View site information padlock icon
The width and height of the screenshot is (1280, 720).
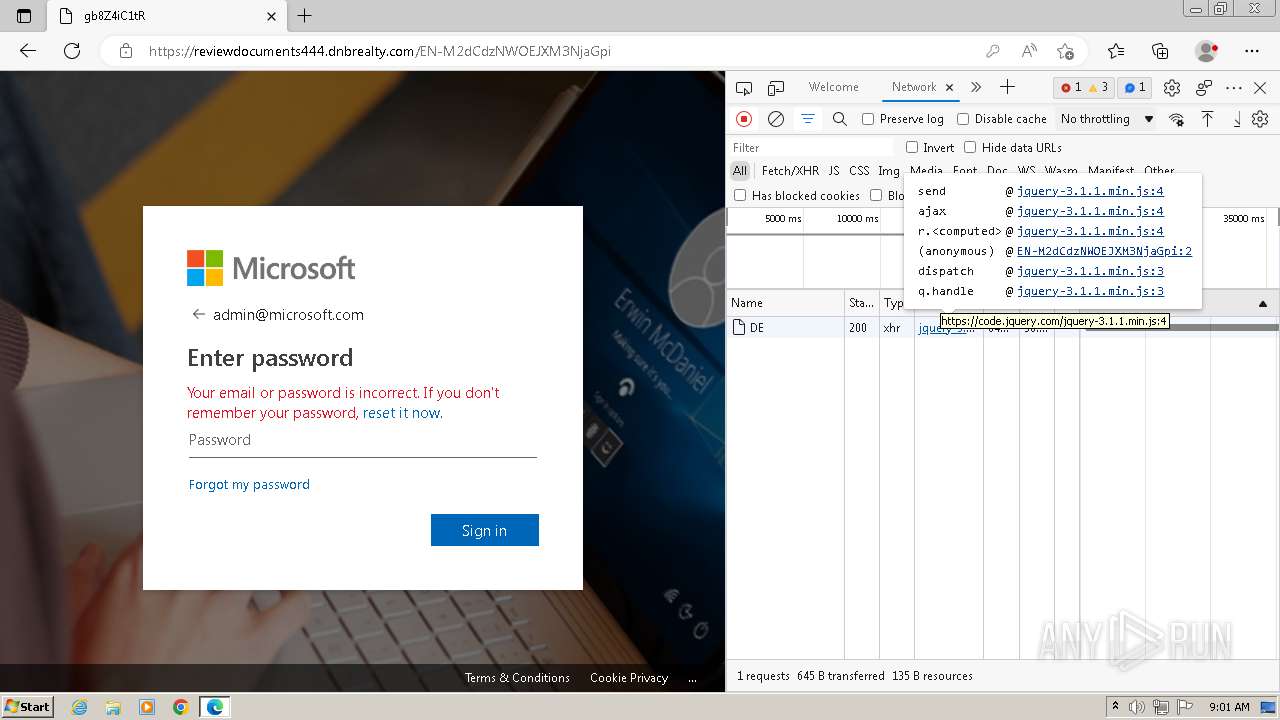point(125,51)
